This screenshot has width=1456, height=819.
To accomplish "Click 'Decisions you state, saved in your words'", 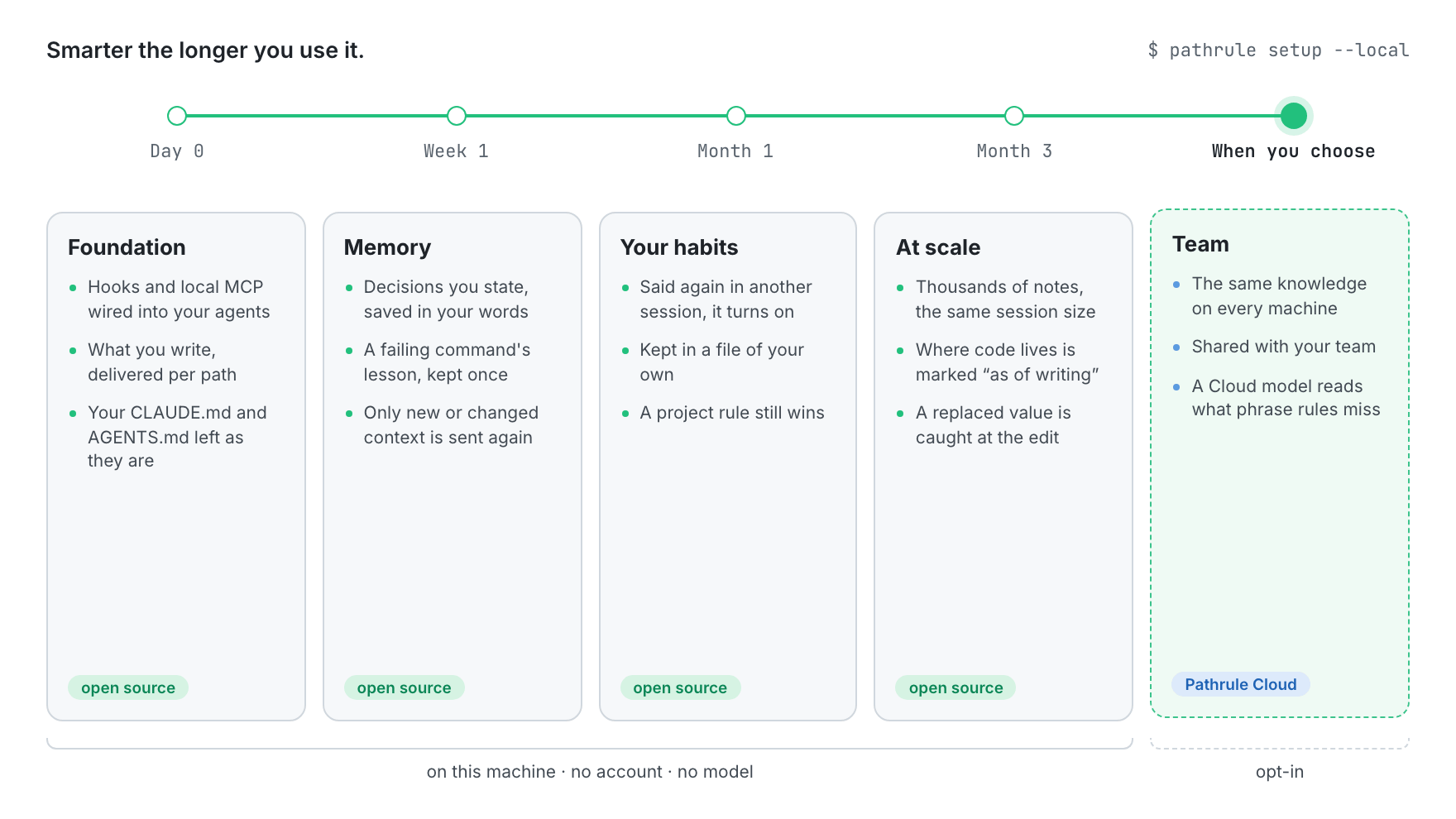I will click(x=446, y=299).
